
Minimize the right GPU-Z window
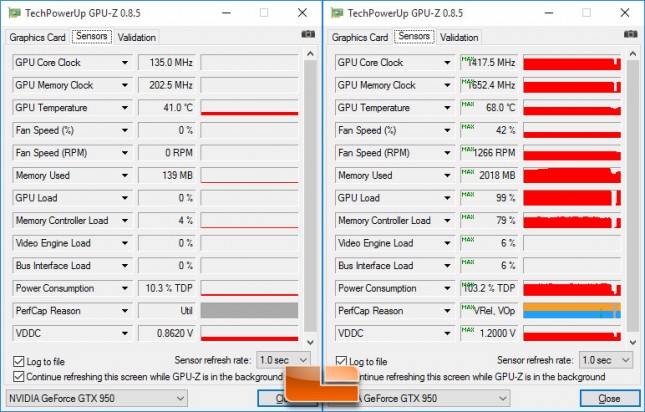click(x=549, y=13)
